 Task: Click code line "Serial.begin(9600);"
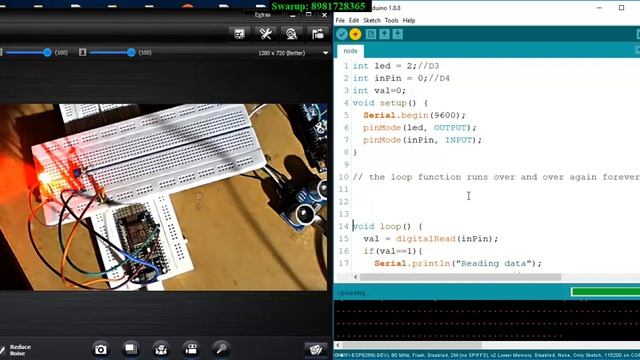414,115
